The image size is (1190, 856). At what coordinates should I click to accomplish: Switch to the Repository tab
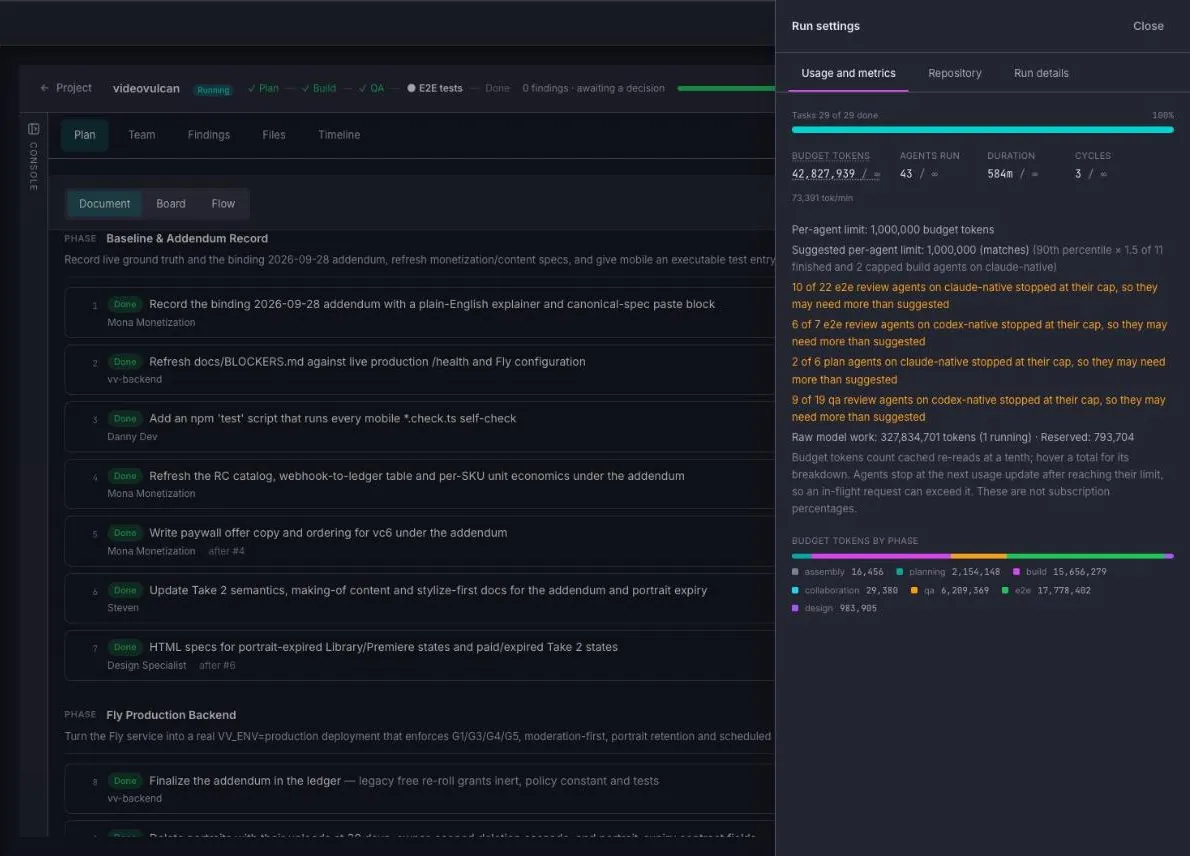955,73
